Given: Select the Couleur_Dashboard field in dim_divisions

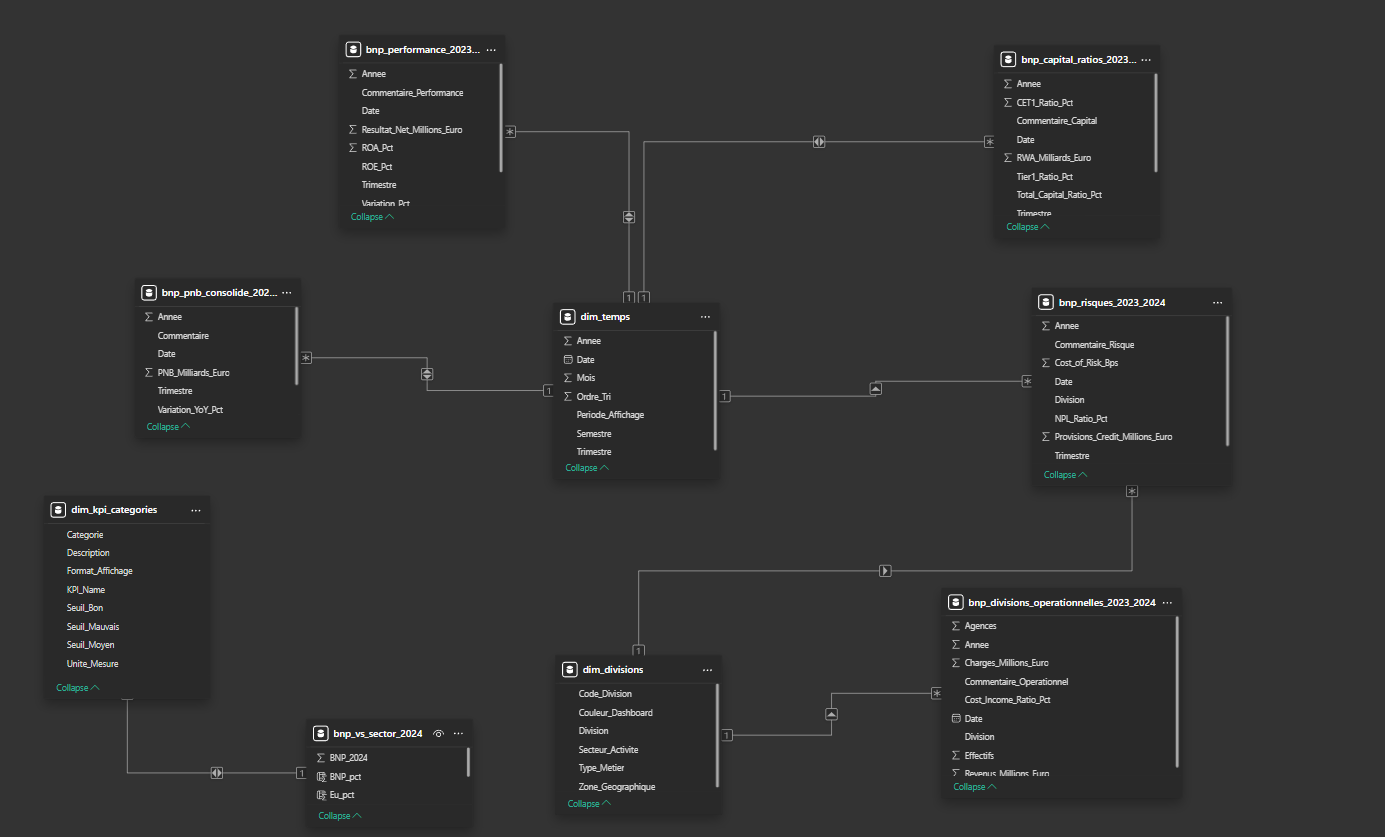Looking at the screenshot, I should [x=615, y=712].
